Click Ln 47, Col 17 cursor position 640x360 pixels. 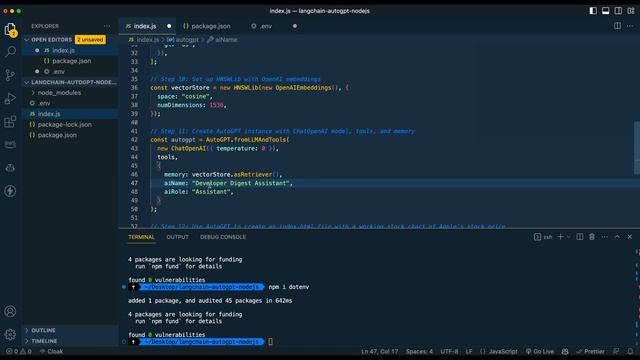click(x=379, y=351)
